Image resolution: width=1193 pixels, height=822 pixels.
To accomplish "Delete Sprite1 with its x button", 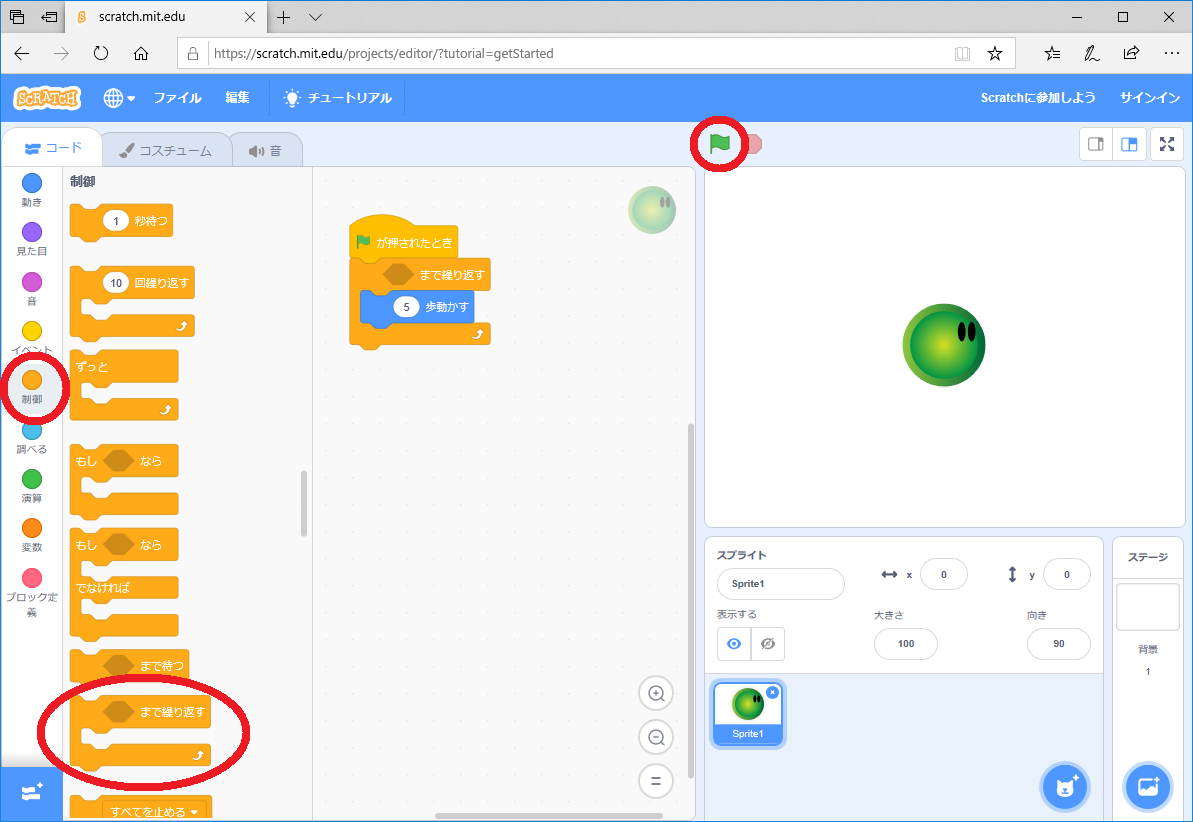I will (772, 692).
